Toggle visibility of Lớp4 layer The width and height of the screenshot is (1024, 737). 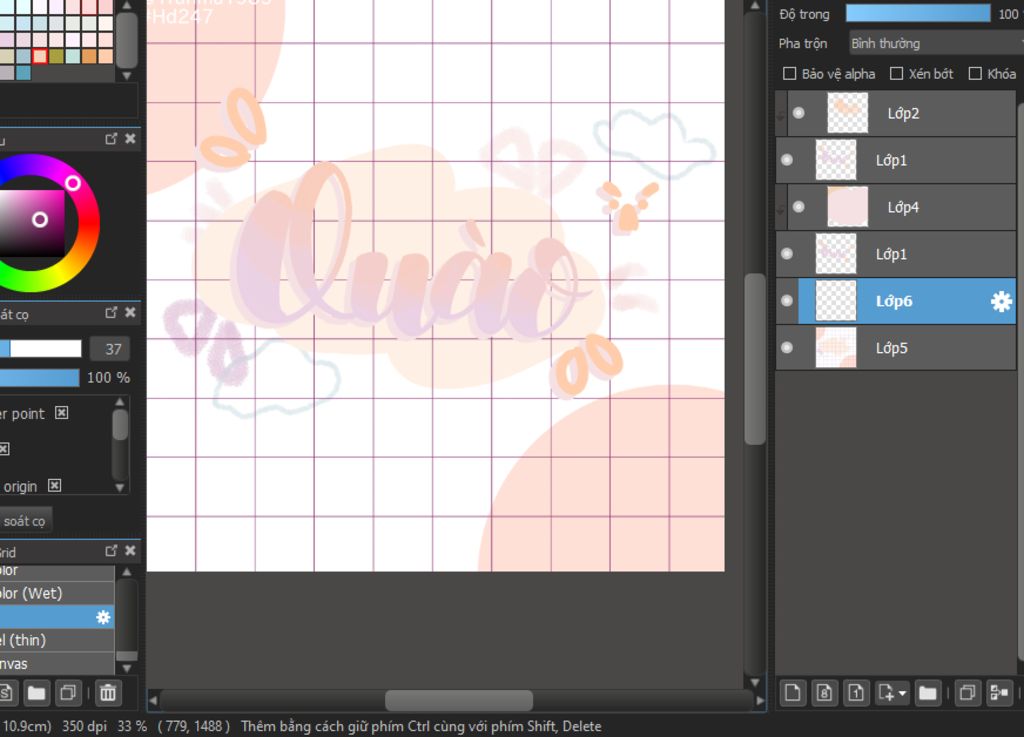(x=798, y=207)
